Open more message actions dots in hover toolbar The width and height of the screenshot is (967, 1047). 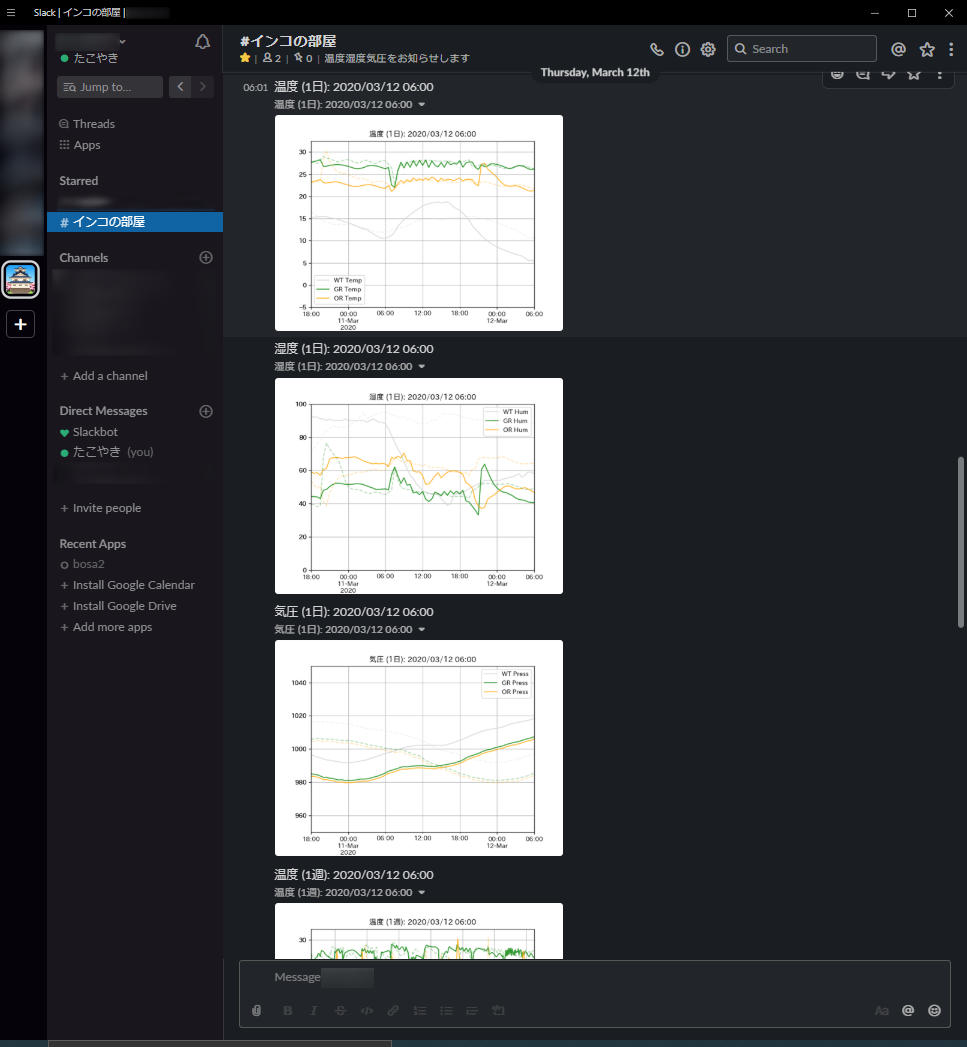point(939,74)
